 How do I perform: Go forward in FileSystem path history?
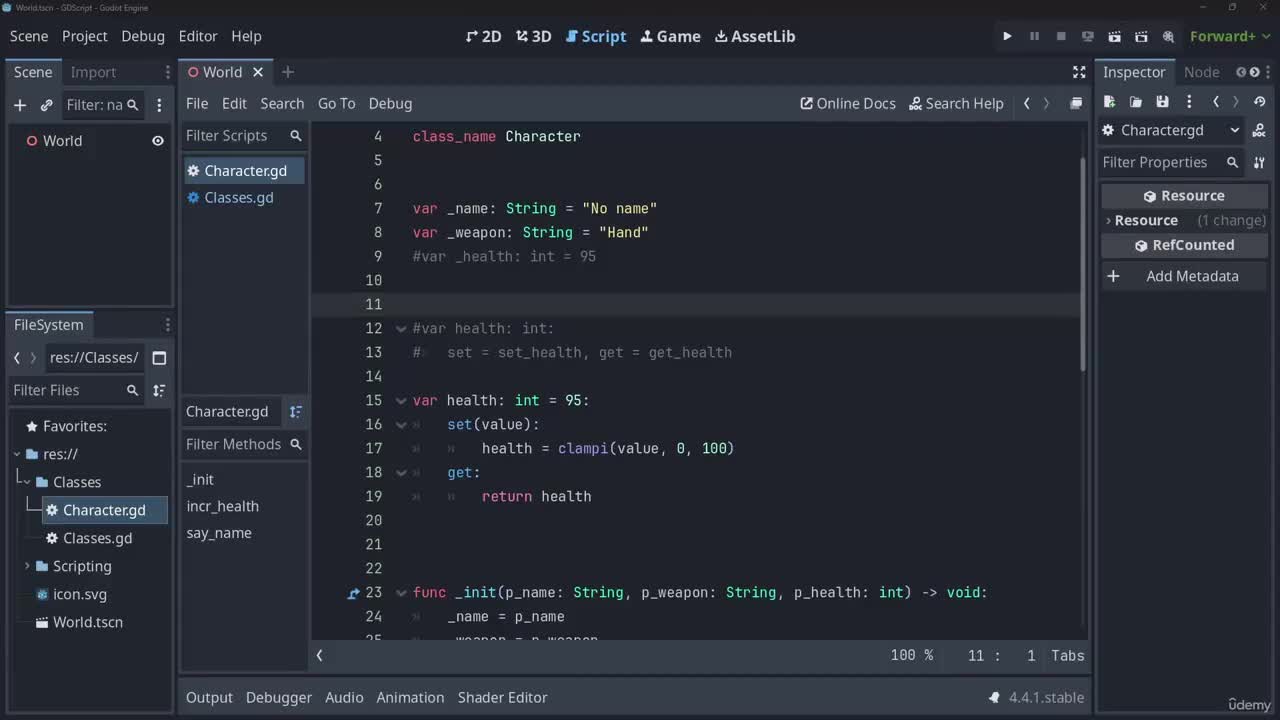click(33, 358)
